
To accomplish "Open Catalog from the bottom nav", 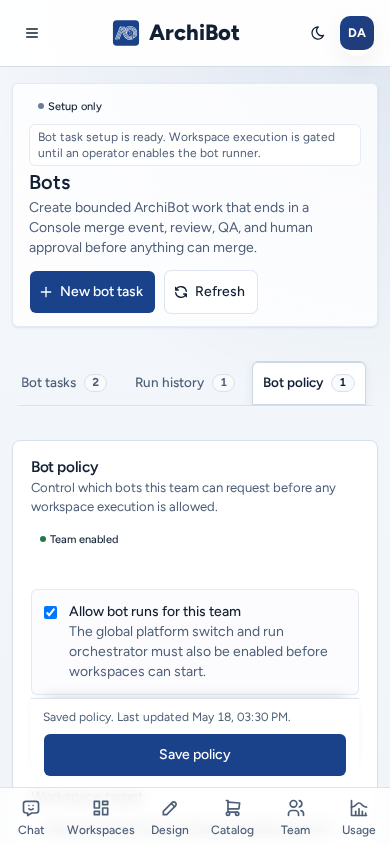I will 232,817.
